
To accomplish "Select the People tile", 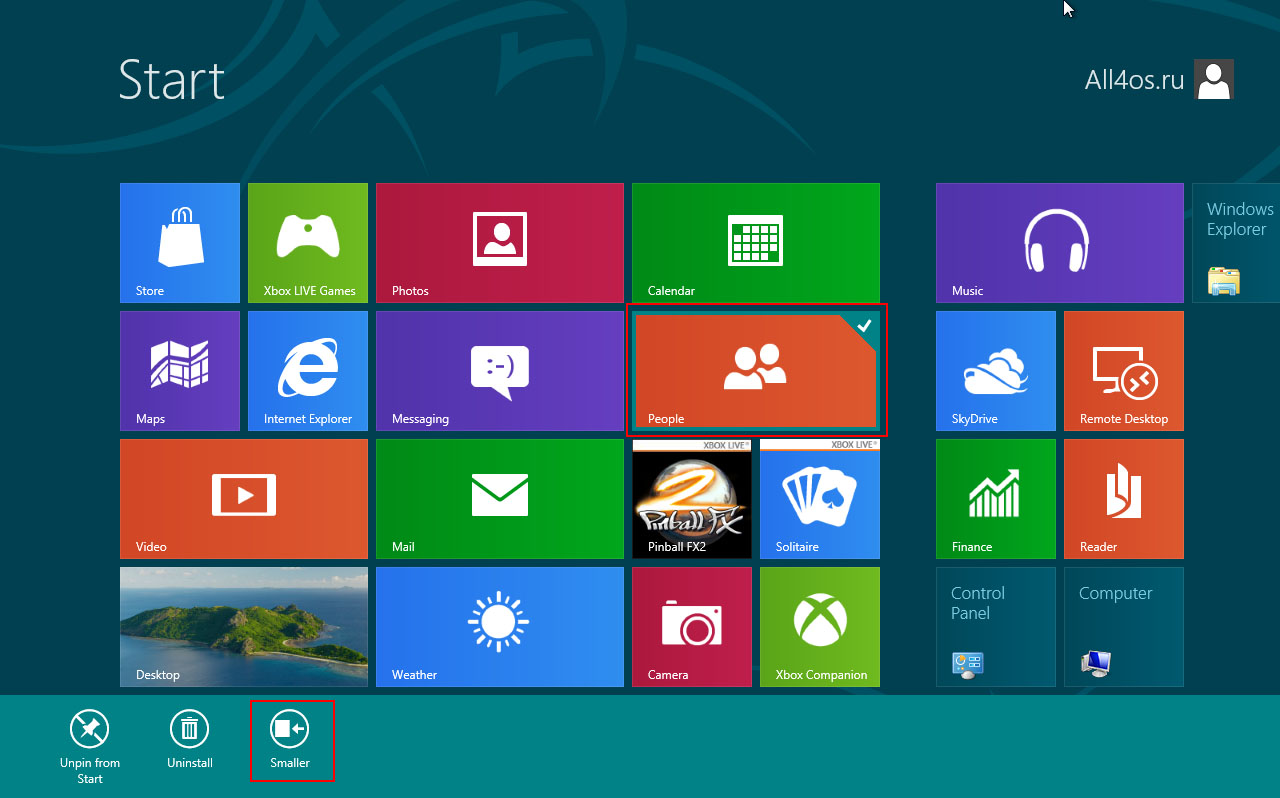I will 756,371.
